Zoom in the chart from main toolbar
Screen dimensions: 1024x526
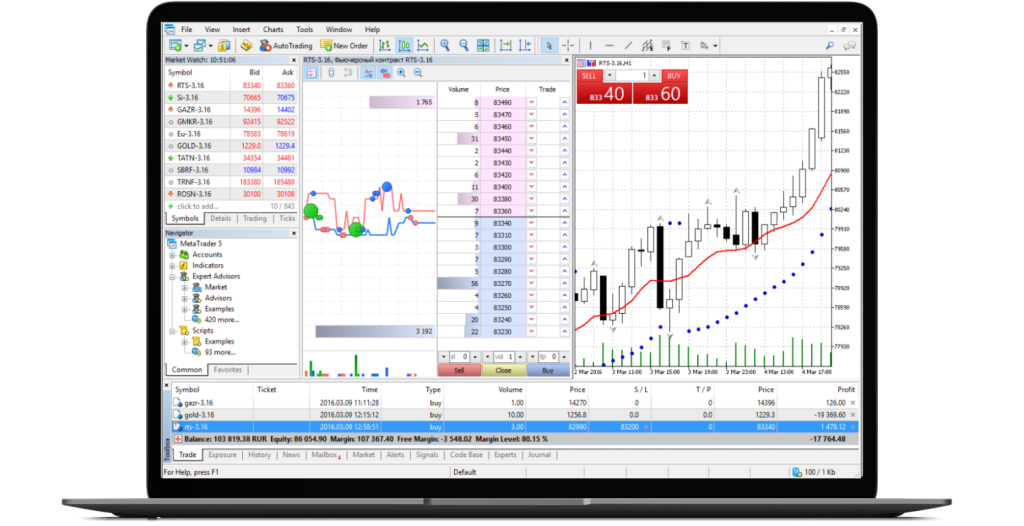pyautogui.click(x=445, y=45)
